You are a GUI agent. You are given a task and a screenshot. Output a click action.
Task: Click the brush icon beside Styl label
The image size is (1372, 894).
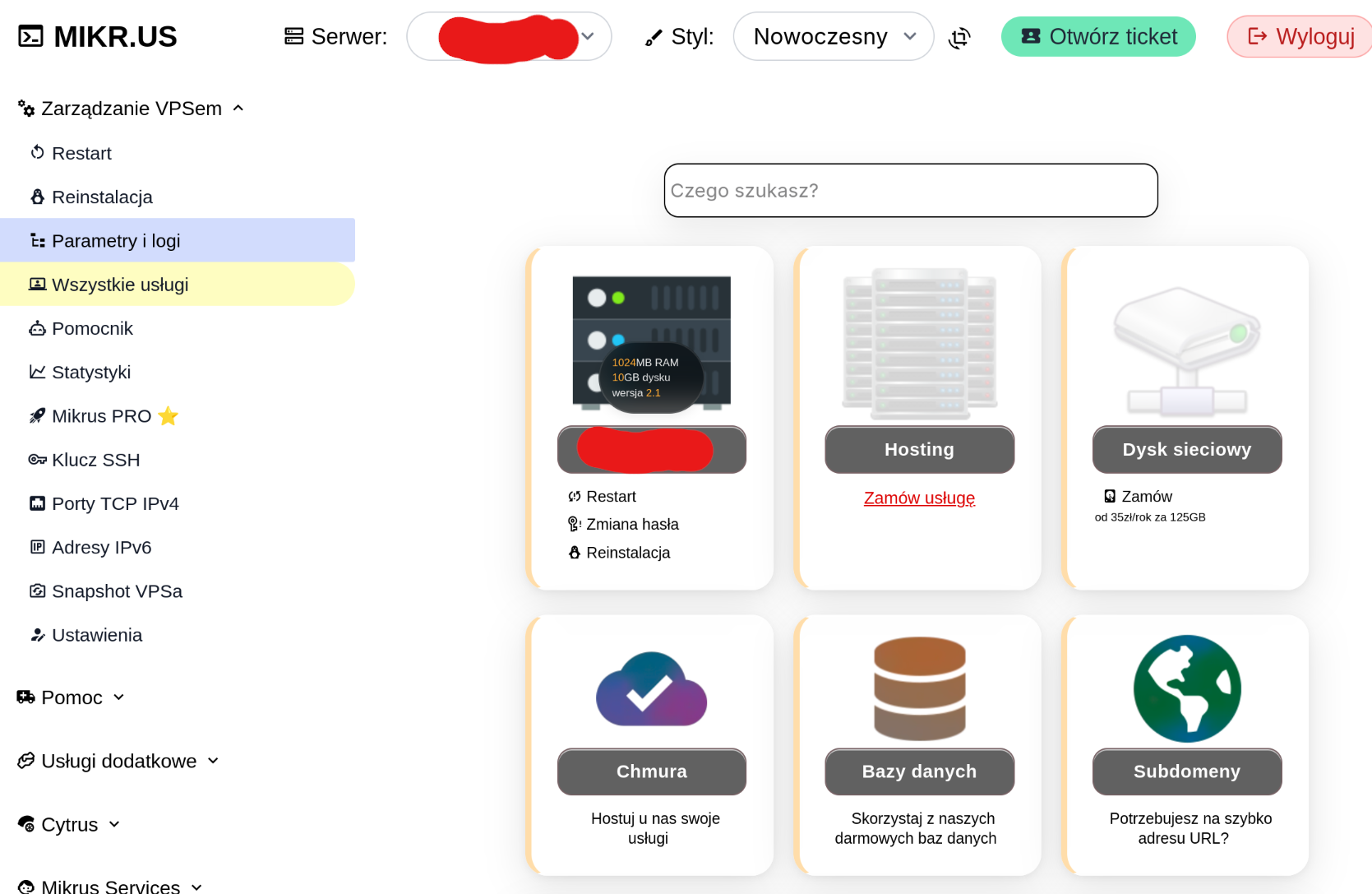coord(654,37)
